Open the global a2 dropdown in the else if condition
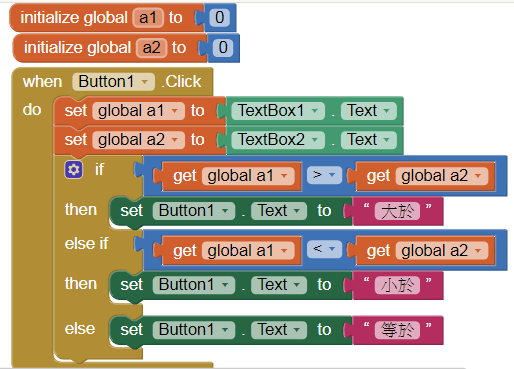 [442, 251]
